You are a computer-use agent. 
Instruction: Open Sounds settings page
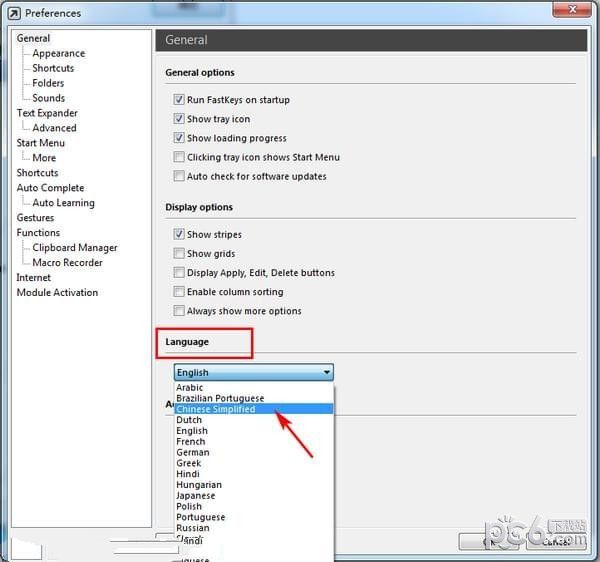(x=49, y=98)
